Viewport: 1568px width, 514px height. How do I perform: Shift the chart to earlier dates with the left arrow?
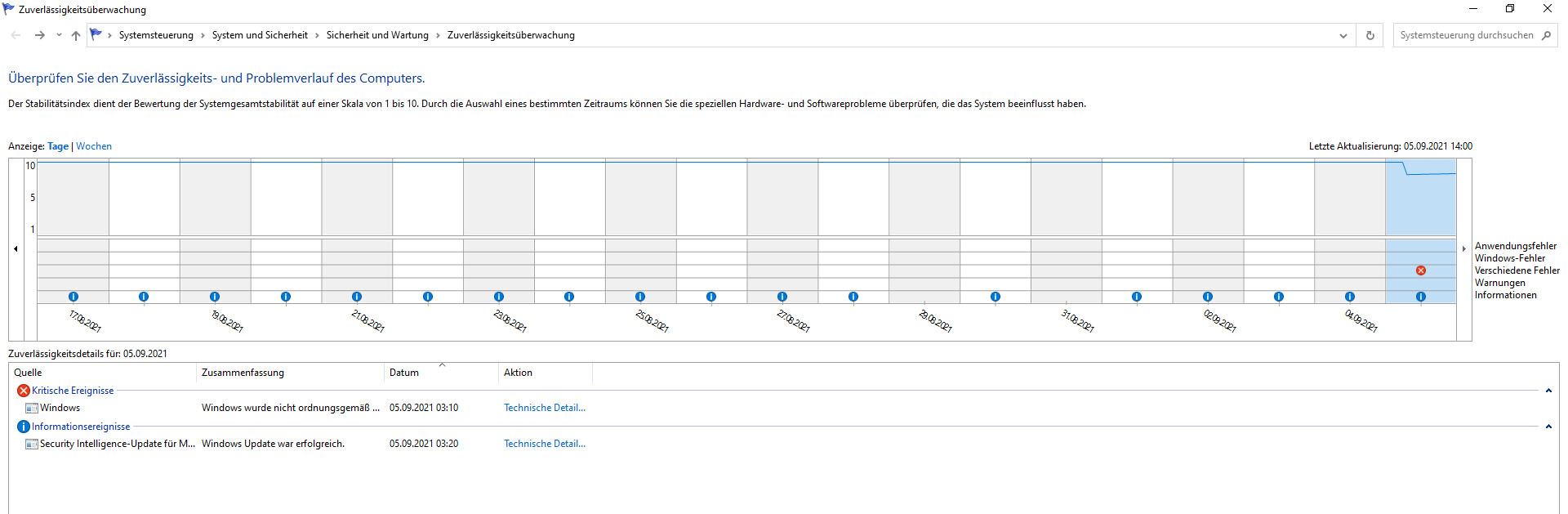pyautogui.click(x=16, y=248)
